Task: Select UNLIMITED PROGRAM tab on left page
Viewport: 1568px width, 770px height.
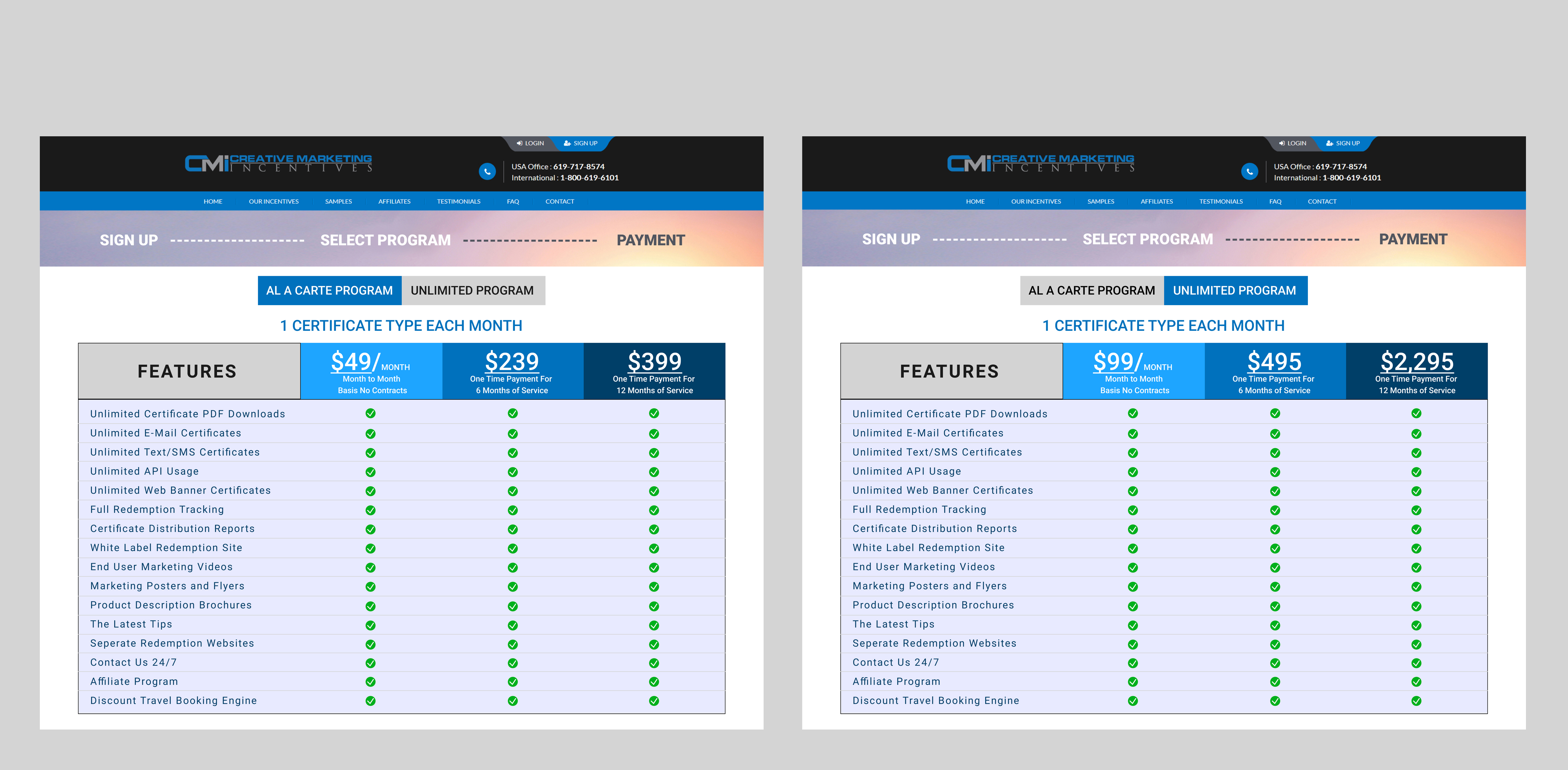Action: (x=472, y=291)
